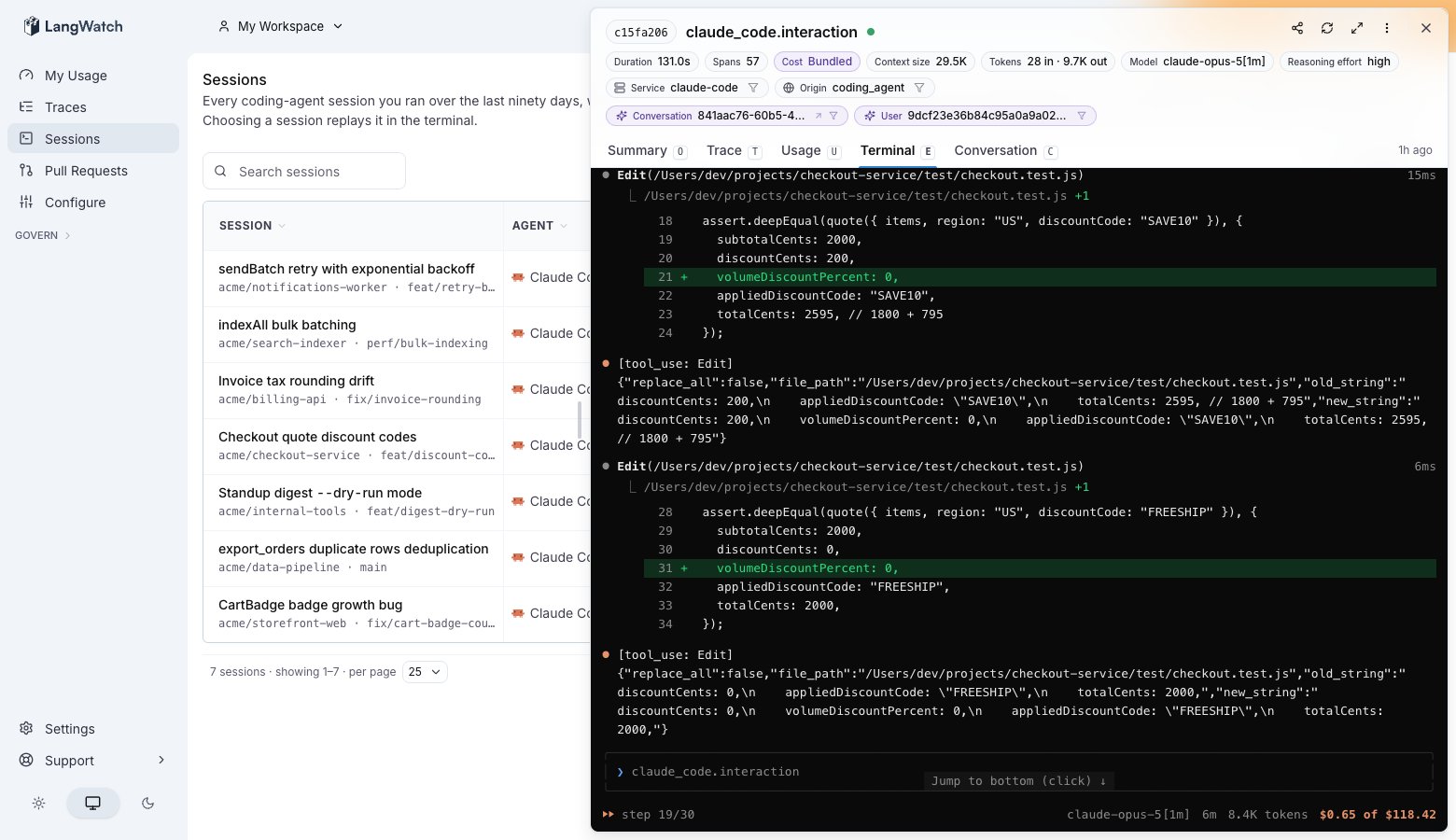This screenshot has width=1456, height=840.
Task: Click the LangWatch logo in the sidebar
Action: point(73,26)
